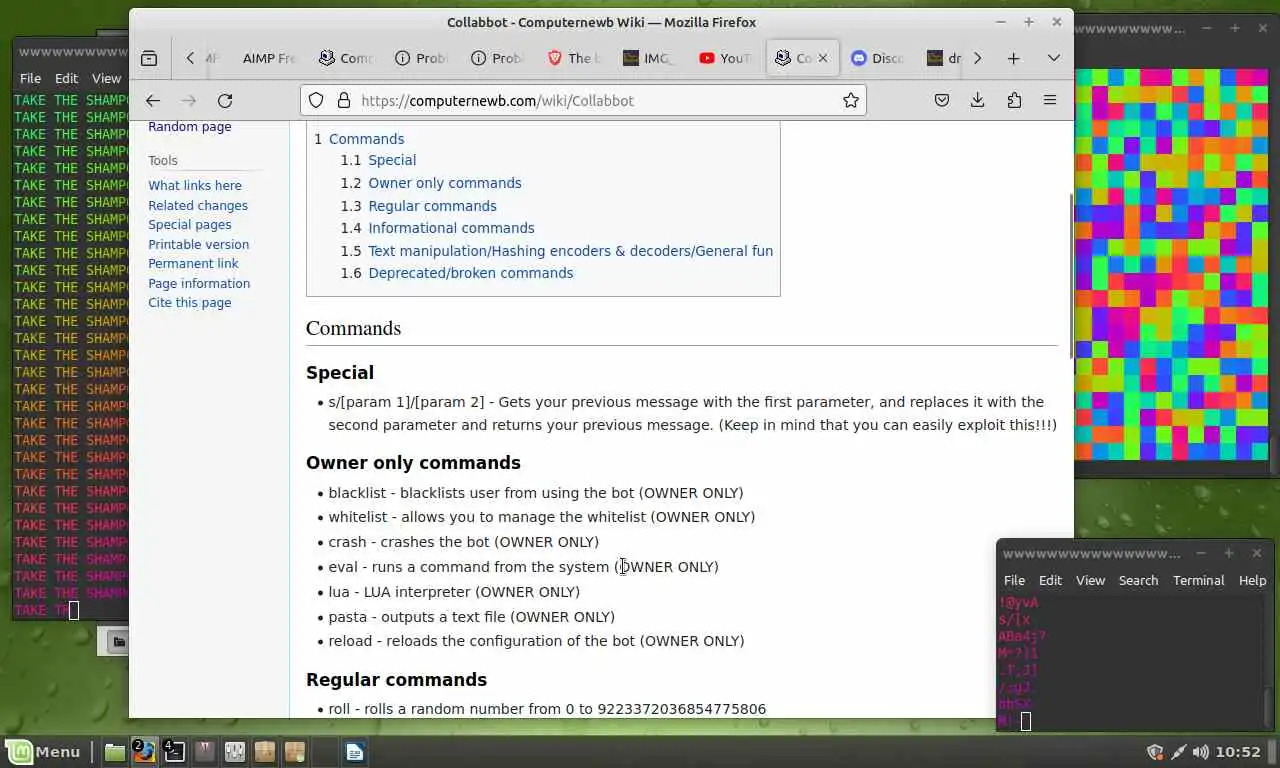Click the 10:52 clock in the panel
1280x768 pixels.
tap(1239, 752)
